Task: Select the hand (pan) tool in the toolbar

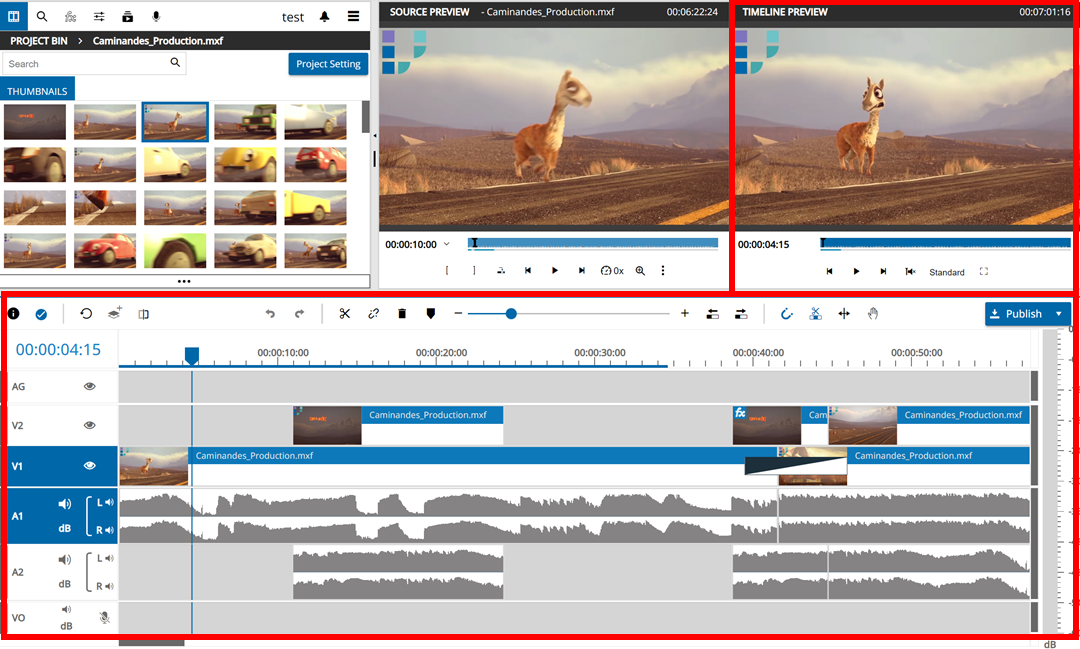Action: (872, 314)
